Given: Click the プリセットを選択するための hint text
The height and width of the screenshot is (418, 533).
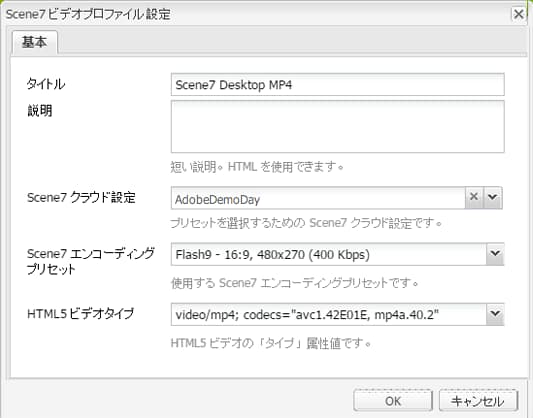Looking at the screenshot, I should pos(306,223).
